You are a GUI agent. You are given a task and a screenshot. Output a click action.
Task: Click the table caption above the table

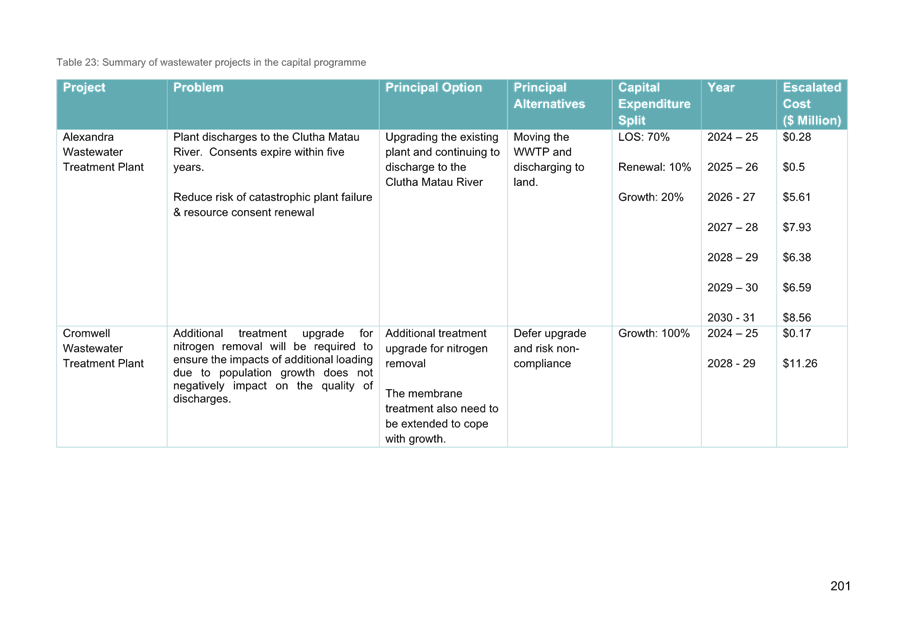[x=211, y=63]
